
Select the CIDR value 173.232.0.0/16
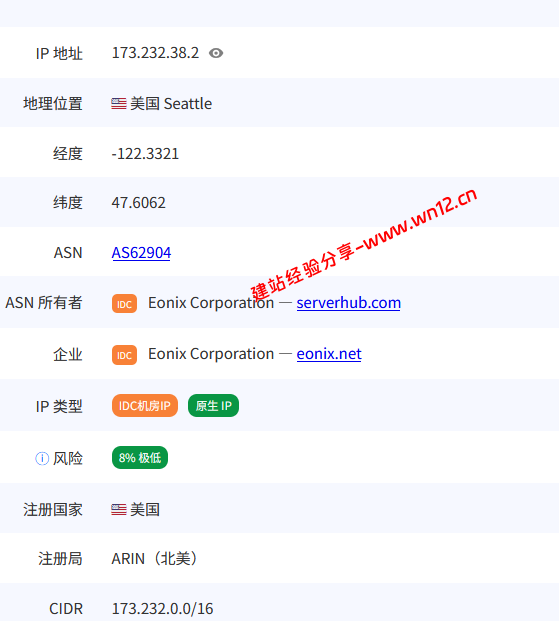pos(162,609)
